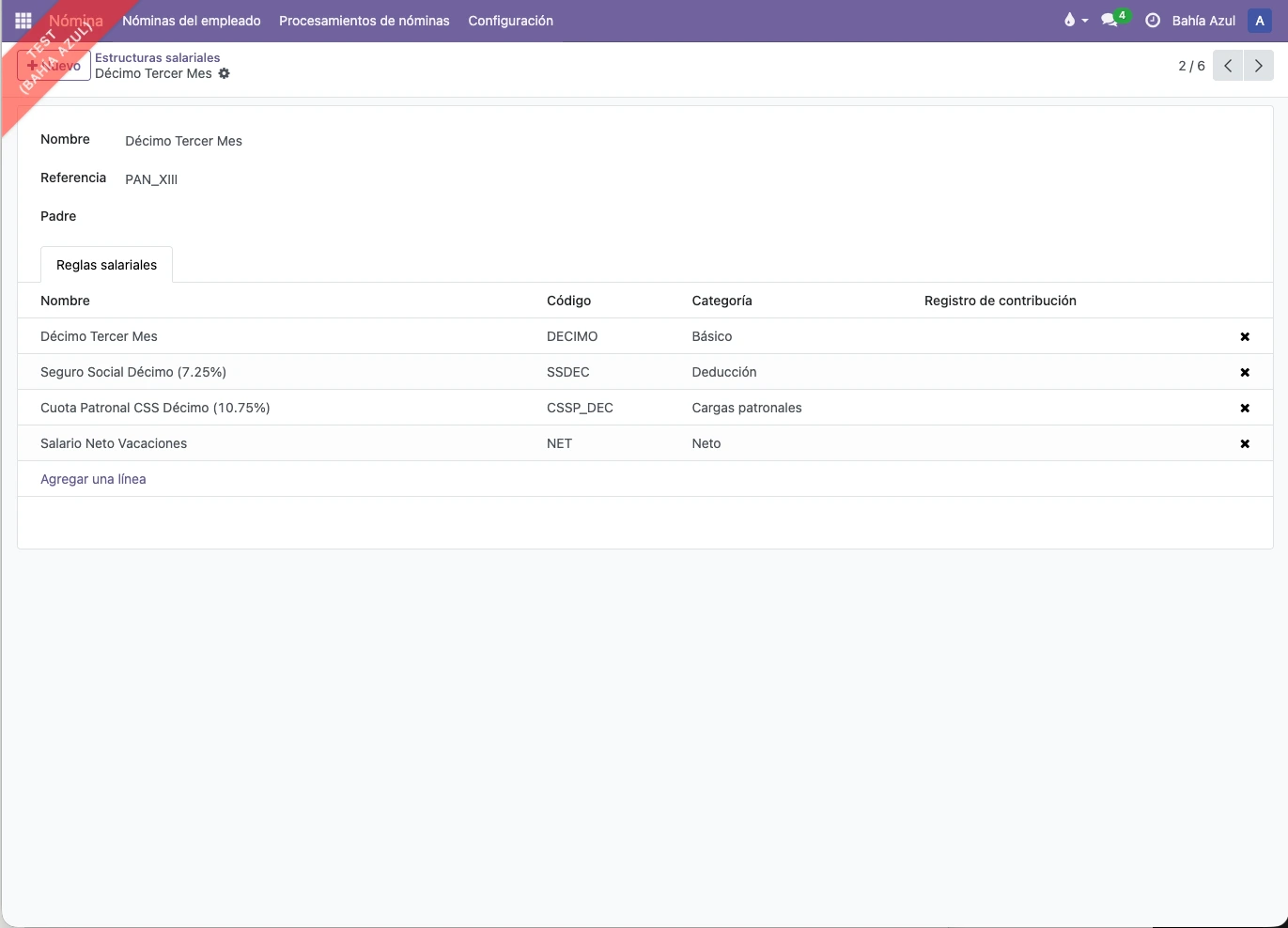Click the 2 / 6 pager counter
Screen dimensions: 1288x928
point(1191,66)
